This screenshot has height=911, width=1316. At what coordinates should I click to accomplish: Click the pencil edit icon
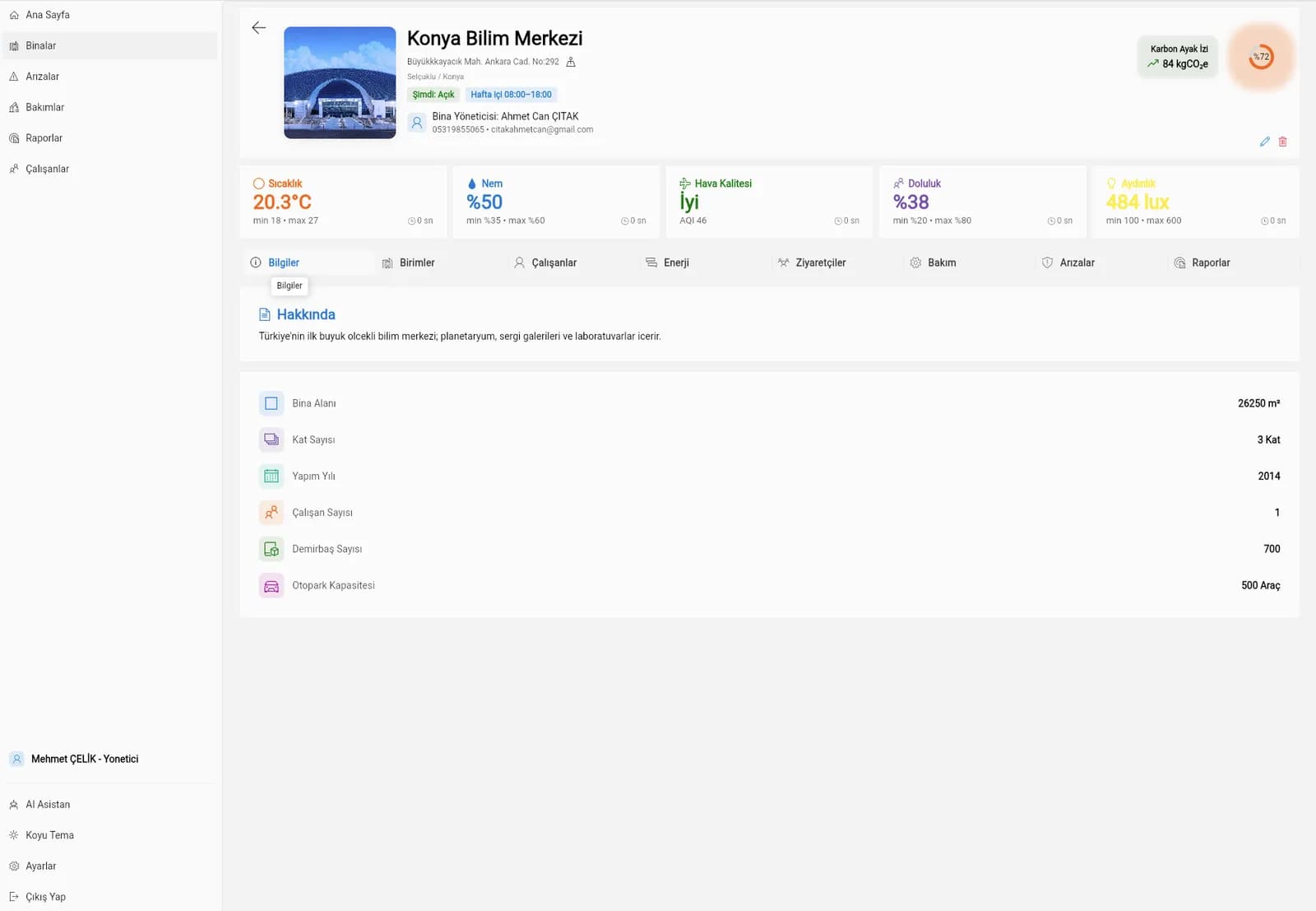click(x=1264, y=142)
